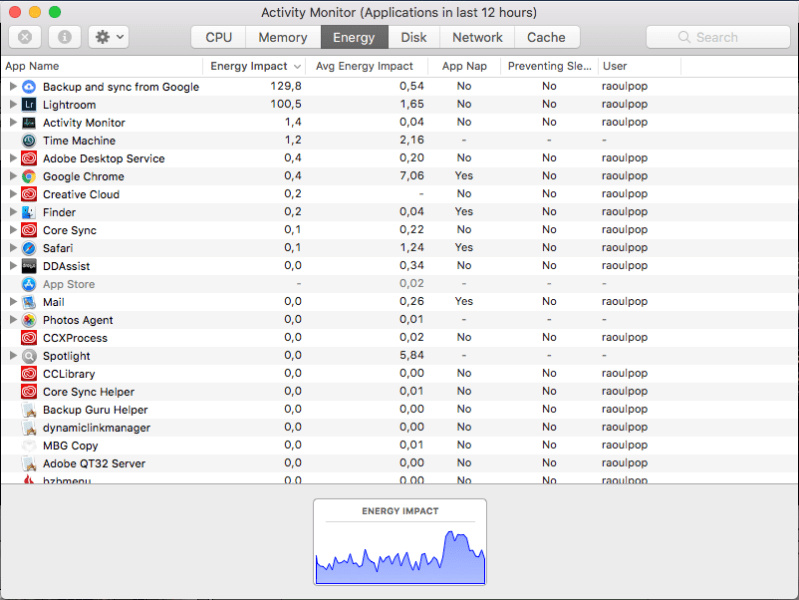Expand the Mail process disclosure triangle
The width and height of the screenshot is (799, 600).
pyautogui.click(x=13, y=302)
